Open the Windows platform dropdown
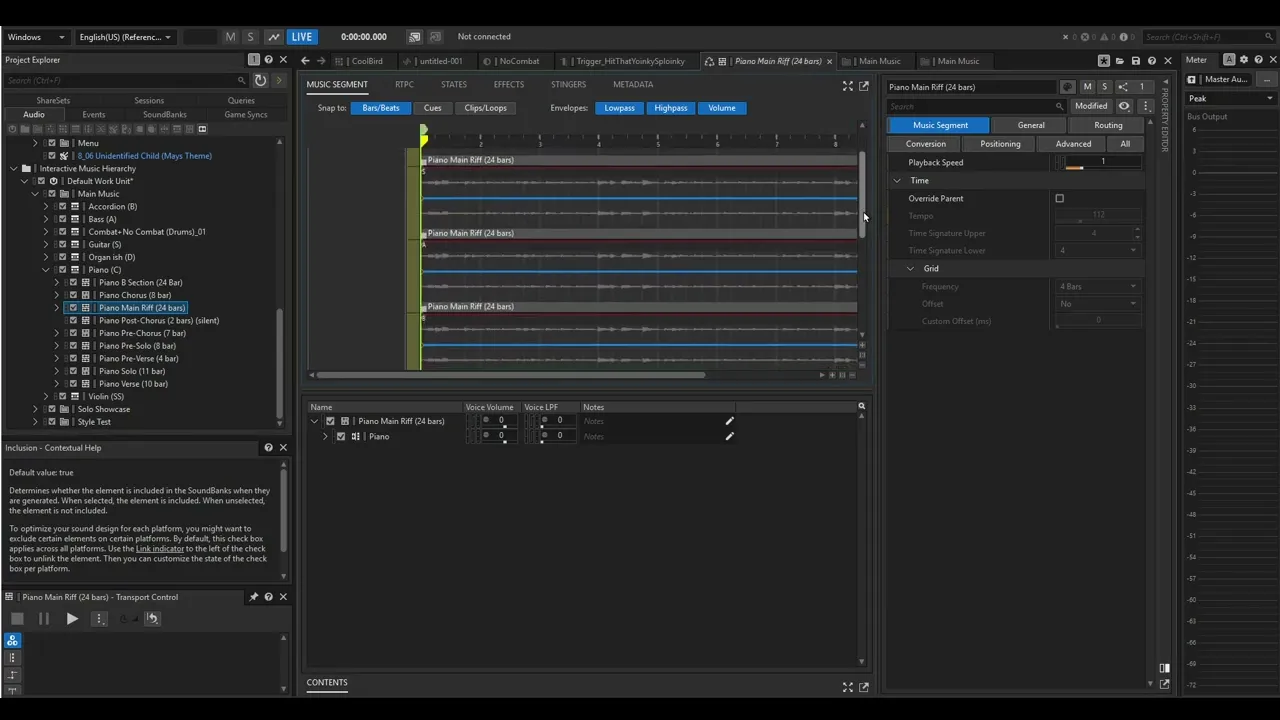1280x720 pixels. 36,37
